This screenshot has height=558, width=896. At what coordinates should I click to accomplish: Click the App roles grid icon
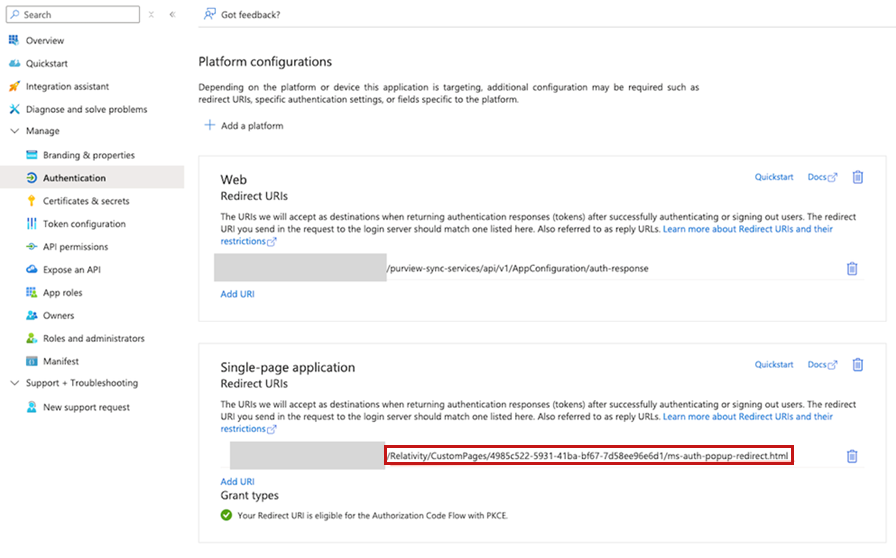[31, 292]
